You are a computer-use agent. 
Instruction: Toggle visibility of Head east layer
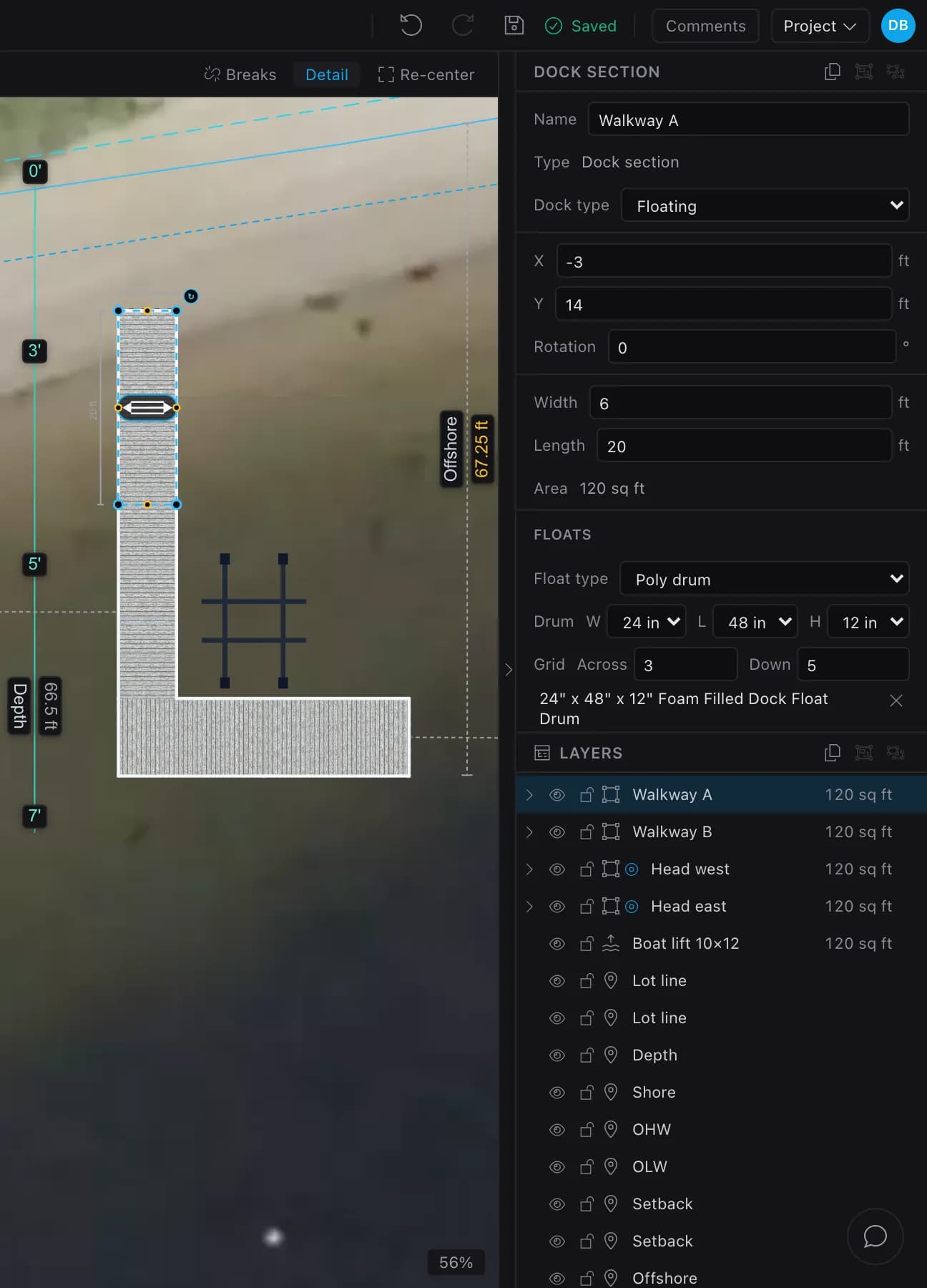click(x=556, y=906)
